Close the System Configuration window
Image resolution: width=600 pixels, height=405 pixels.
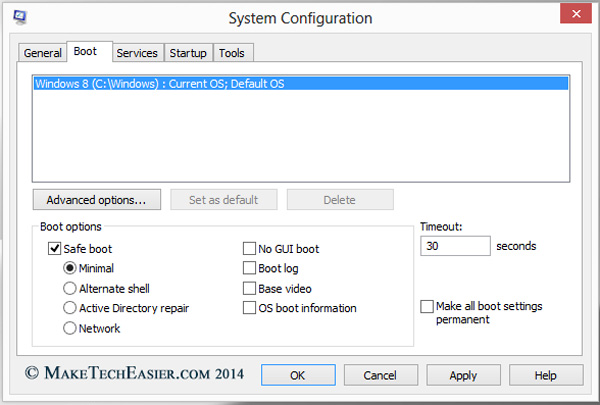click(573, 16)
